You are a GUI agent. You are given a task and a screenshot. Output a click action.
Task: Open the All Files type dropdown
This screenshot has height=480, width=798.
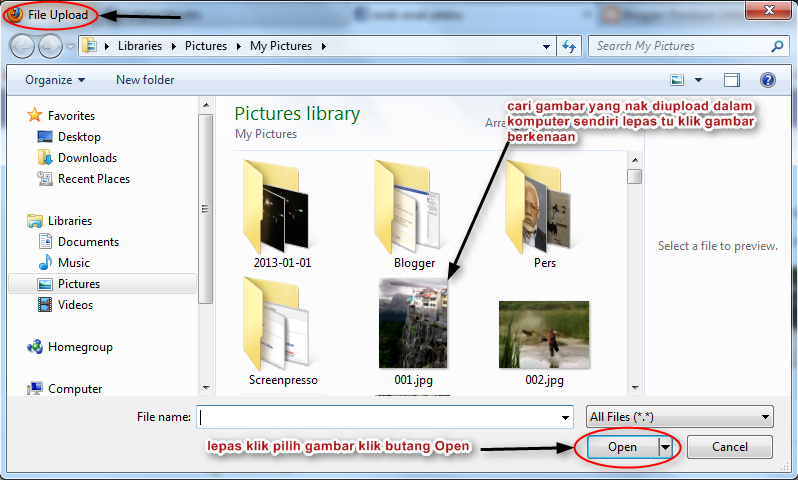(x=679, y=417)
